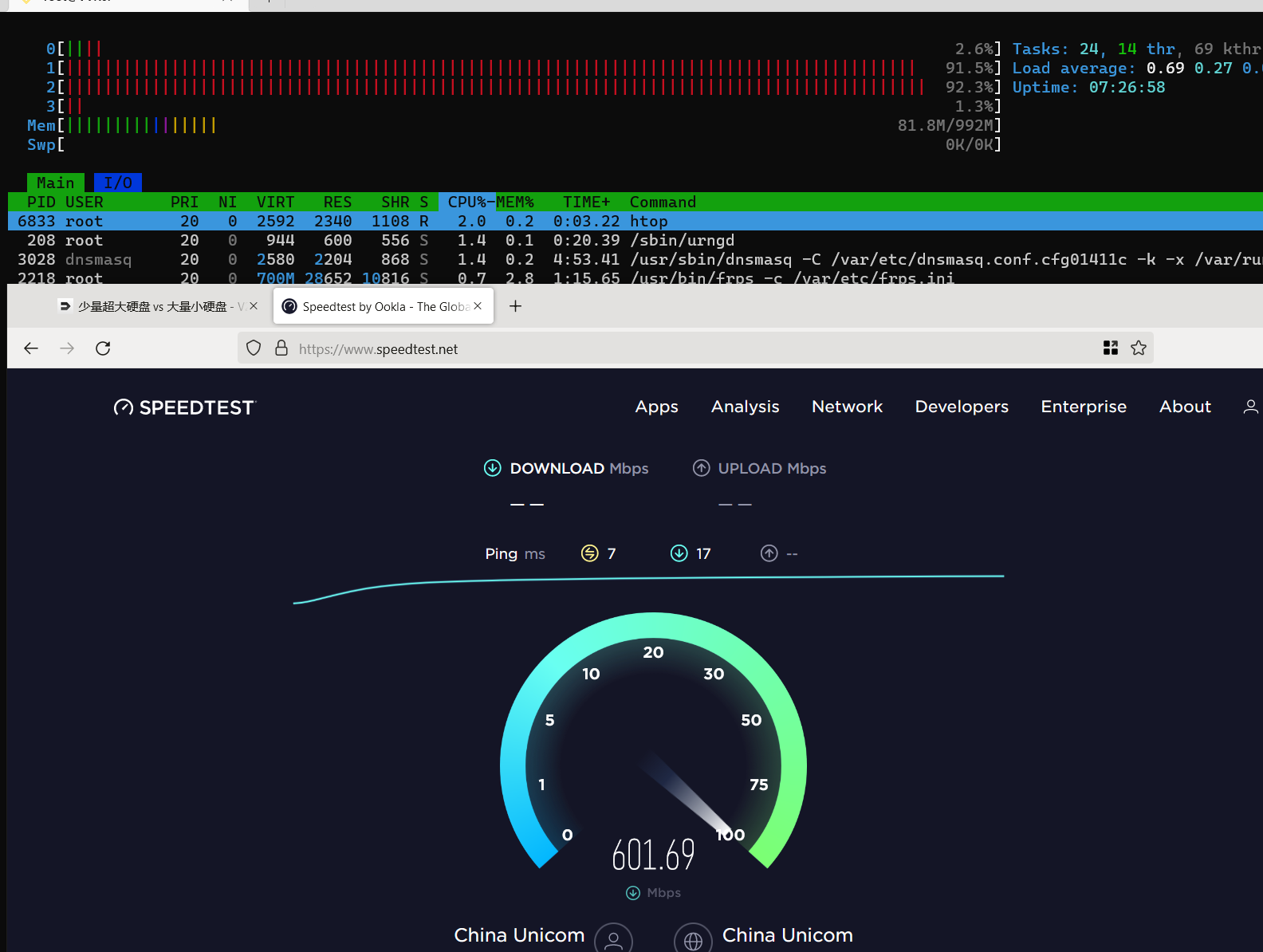Click the QR grid icon in address bar
The height and width of the screenshot is (952, 1263).
pyautogui.click(x=1110, y=348)
